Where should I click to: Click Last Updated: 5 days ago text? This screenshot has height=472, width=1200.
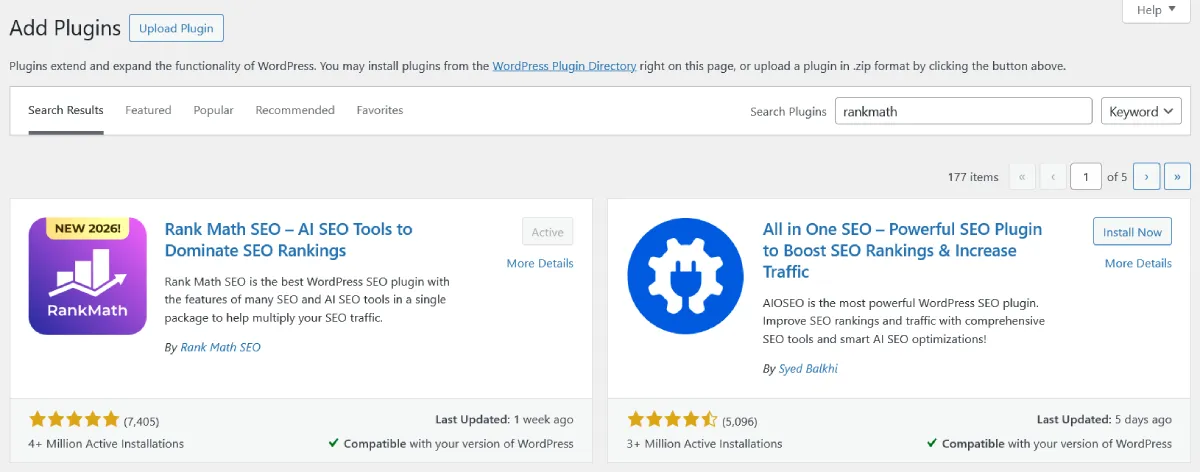[x=1105, y=420]
